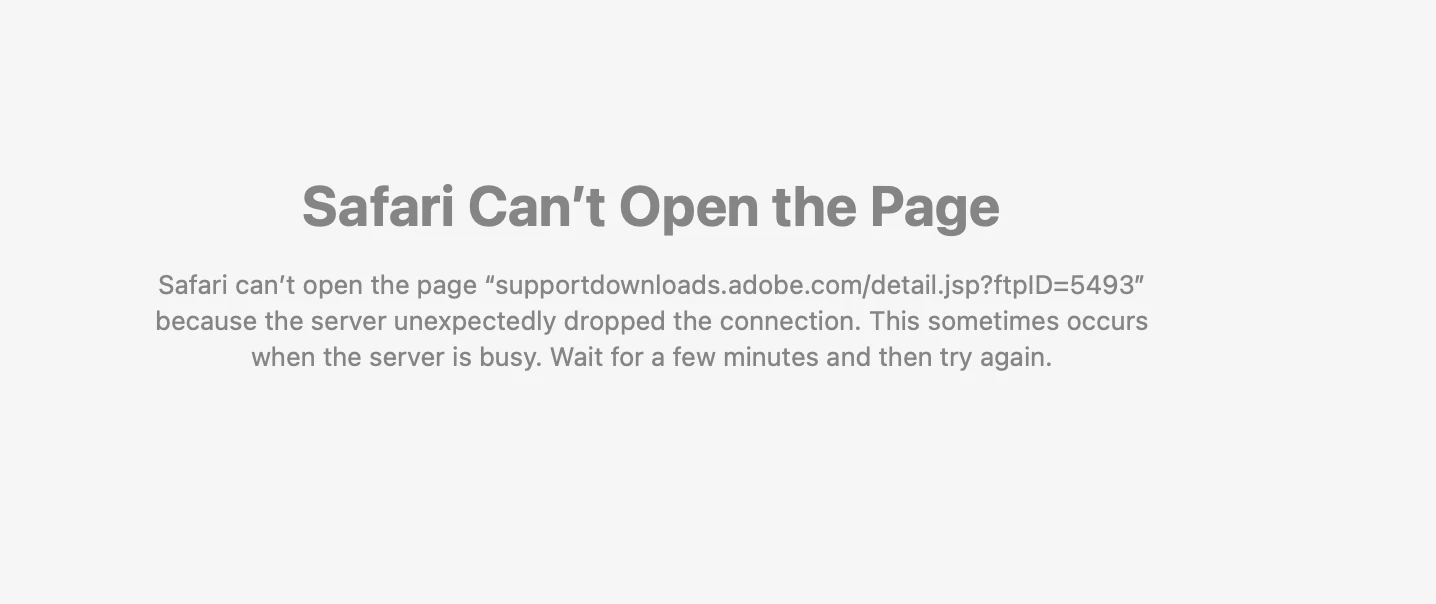Click the word "busy." in the last line
Viewport: 1436px width, 604px height.
point(510,358)
